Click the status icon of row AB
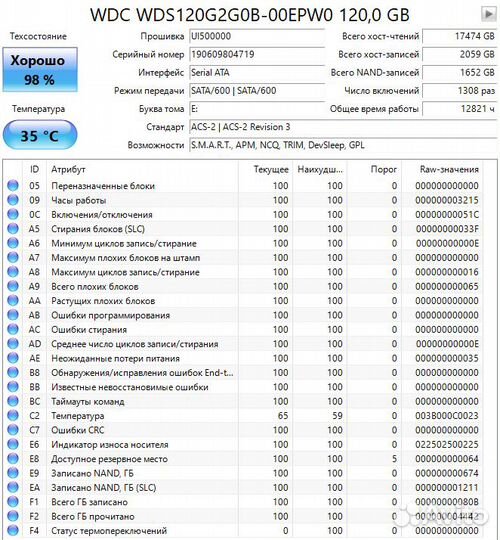Viewport: 500px width, 540px height. coord(13,315)
